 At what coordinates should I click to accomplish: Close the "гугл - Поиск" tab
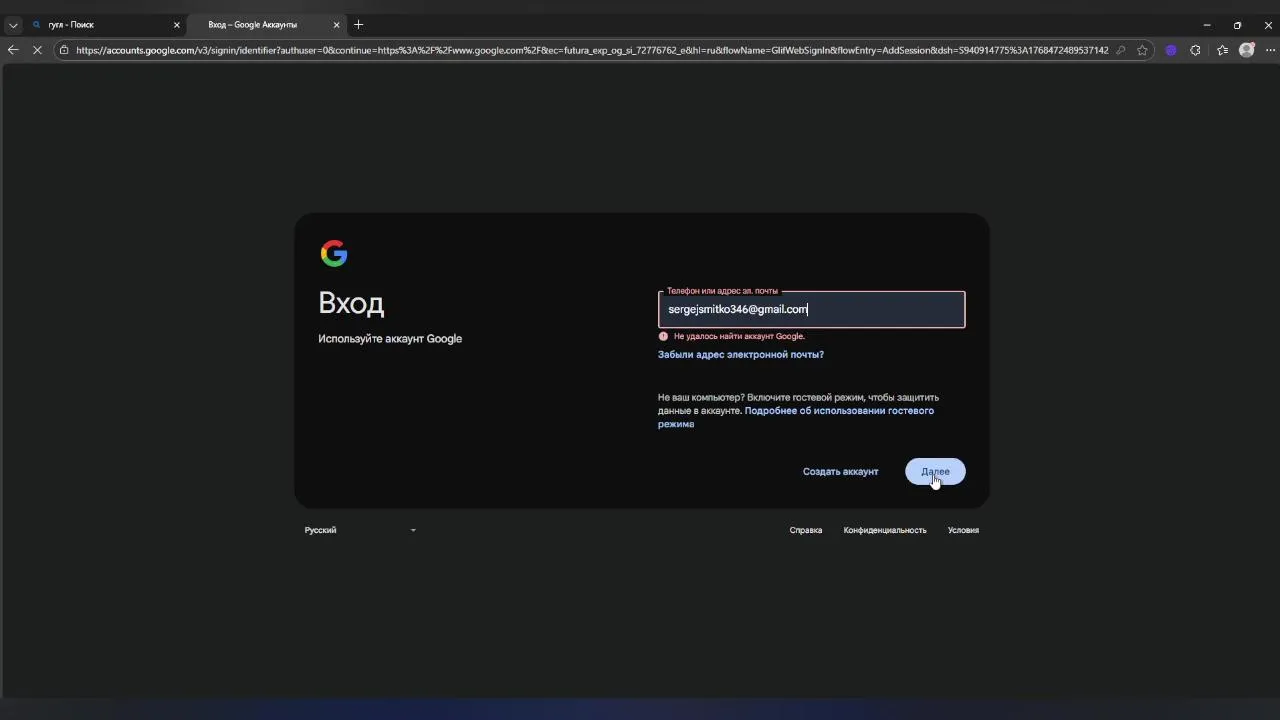[x=177, y=25]
